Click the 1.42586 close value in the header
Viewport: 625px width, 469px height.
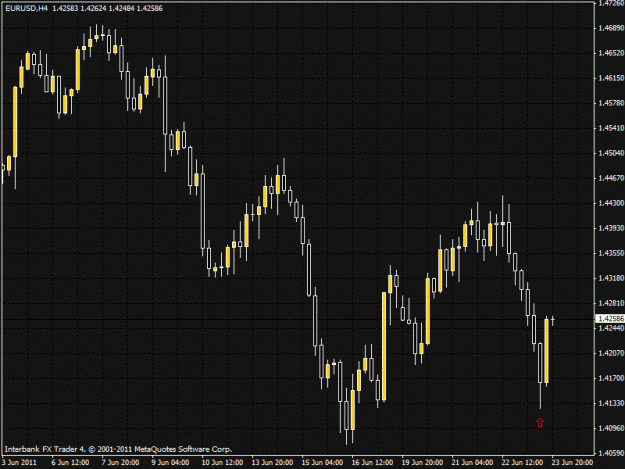[x=149, y=8]
